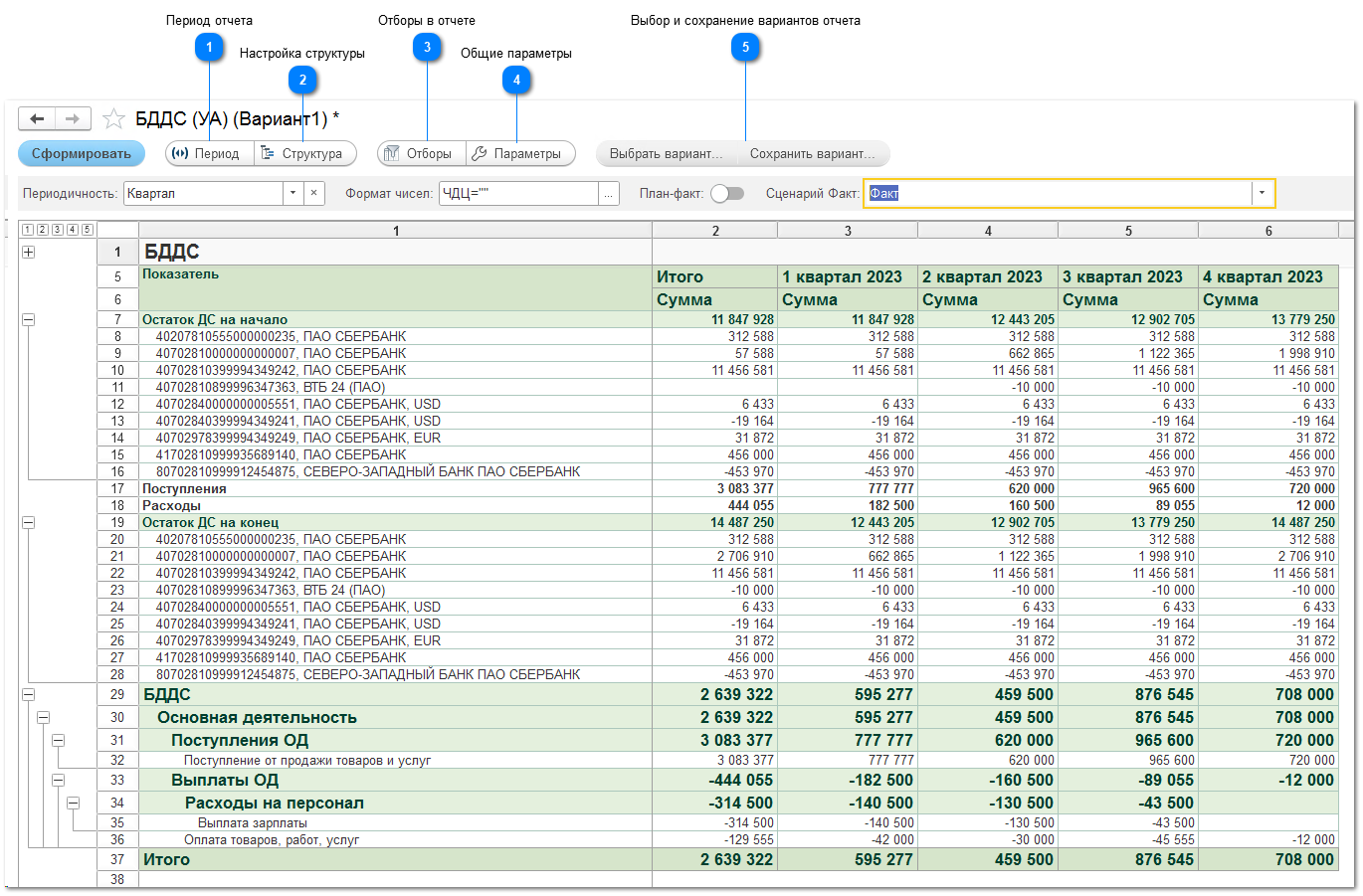Viewport: 1363px width, 896px height.
Task: Select column 2 header
Action: [715, 230]
